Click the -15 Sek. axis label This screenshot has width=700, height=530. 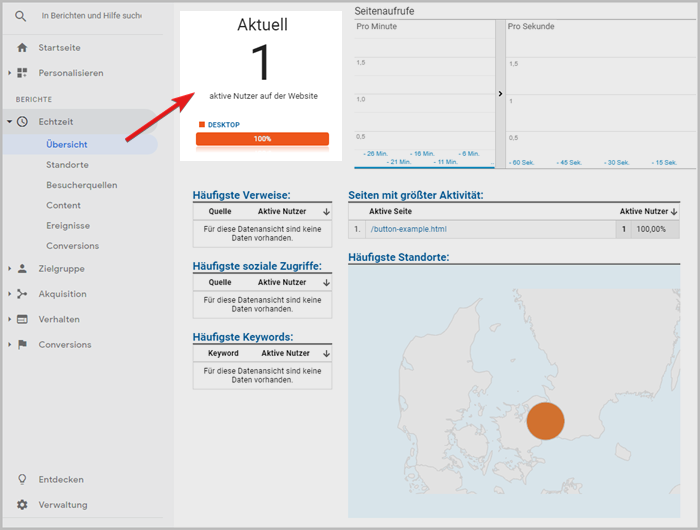point(664,163)
